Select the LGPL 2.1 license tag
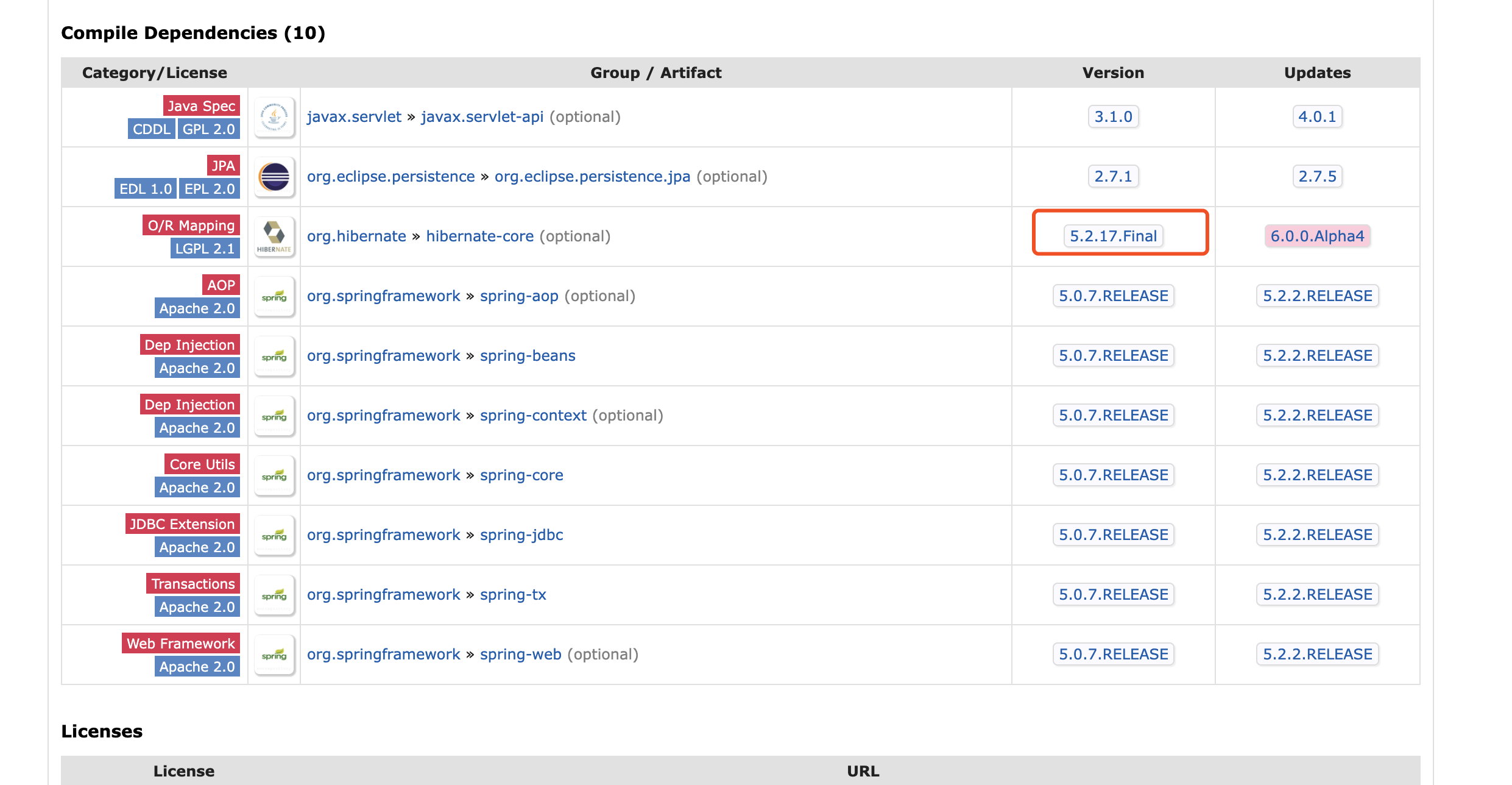 (205, 249)
